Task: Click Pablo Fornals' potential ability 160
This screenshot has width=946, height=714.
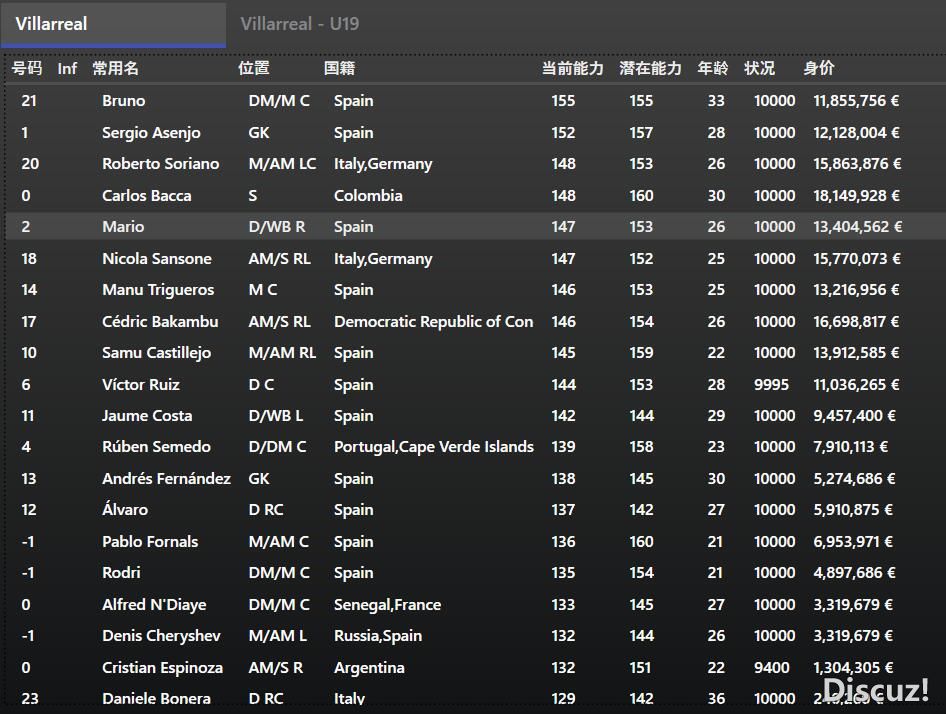Action: coord(641,542)
